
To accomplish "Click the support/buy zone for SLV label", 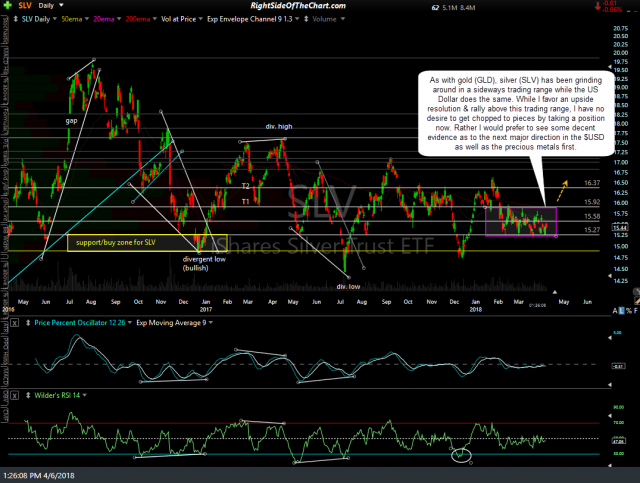I will click(116, 243).
